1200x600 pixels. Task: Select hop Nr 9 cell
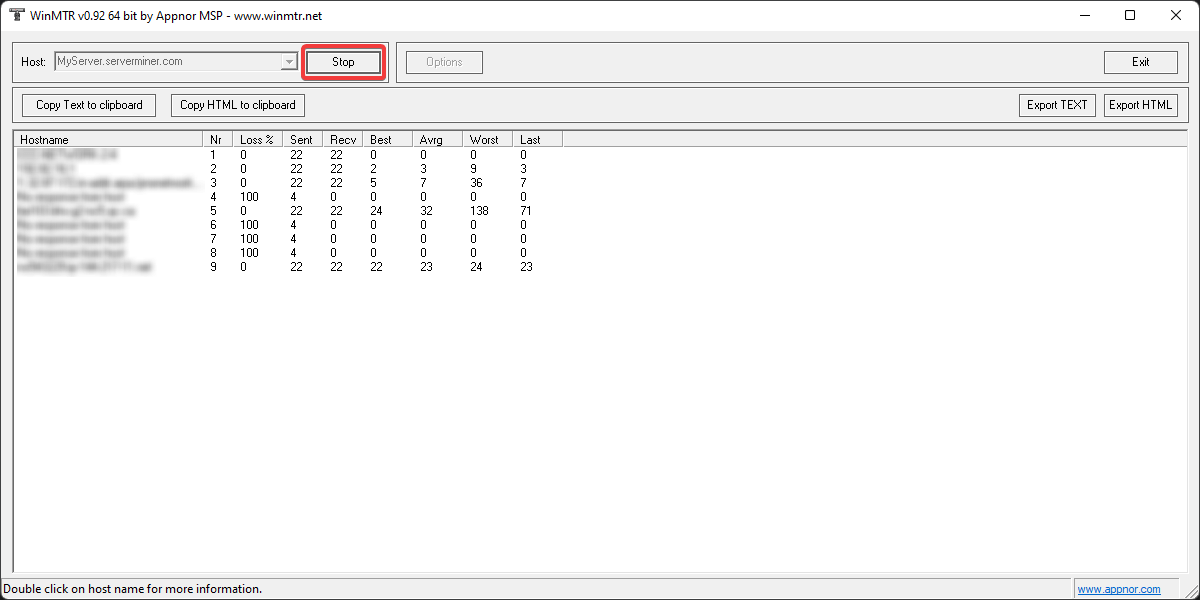(x=213, y=267)
